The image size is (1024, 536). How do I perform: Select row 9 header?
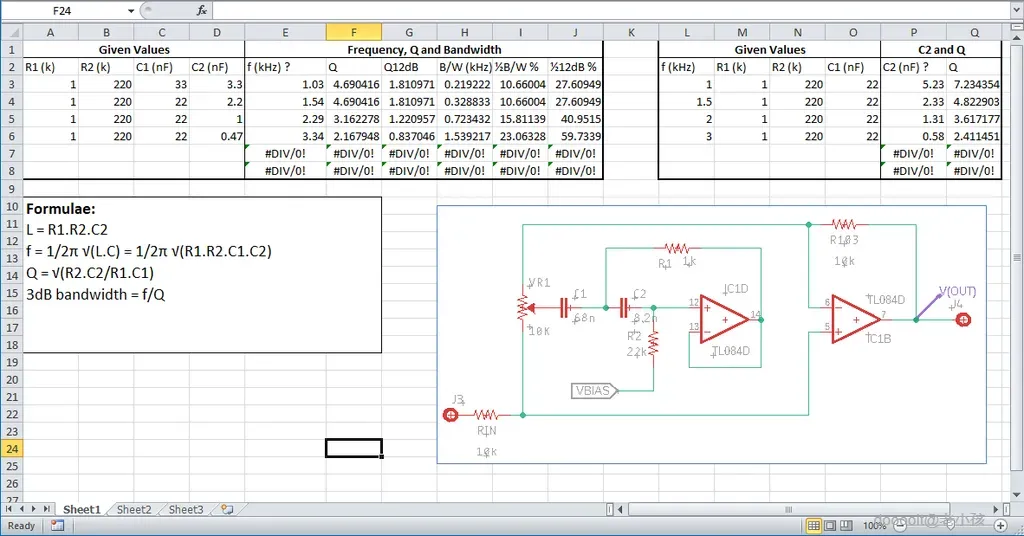[12, 189]
